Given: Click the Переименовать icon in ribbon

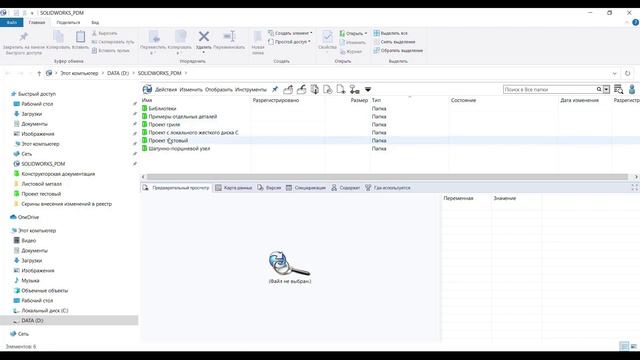Looking at the screenshot, I should coord(229,36).
